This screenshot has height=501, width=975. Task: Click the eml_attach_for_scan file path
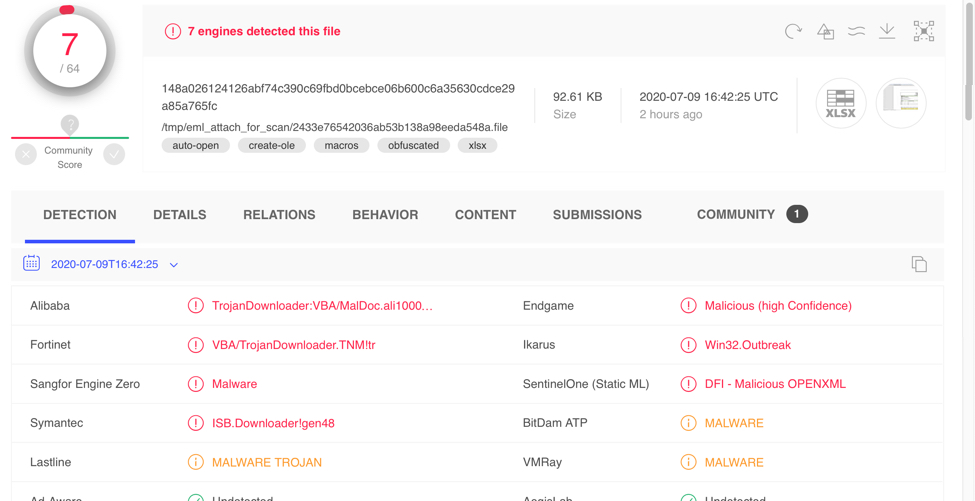(x=335, y=127)
